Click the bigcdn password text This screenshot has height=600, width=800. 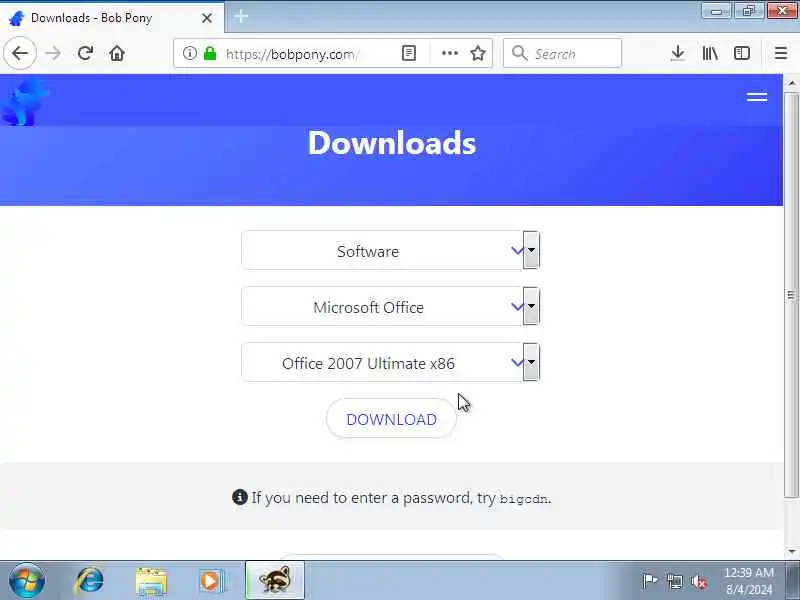tap(523, 499)
